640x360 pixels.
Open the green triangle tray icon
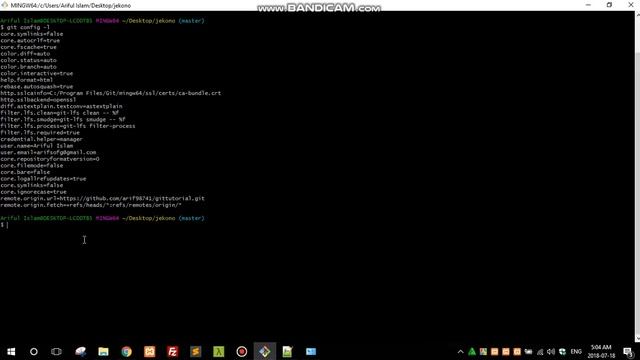[x=472, y=351]
